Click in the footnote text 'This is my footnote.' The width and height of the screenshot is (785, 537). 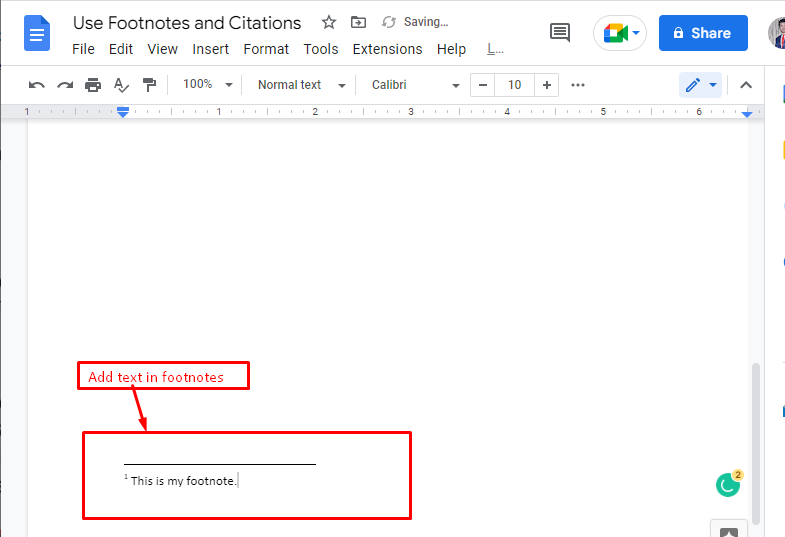[x=183, y=481]
